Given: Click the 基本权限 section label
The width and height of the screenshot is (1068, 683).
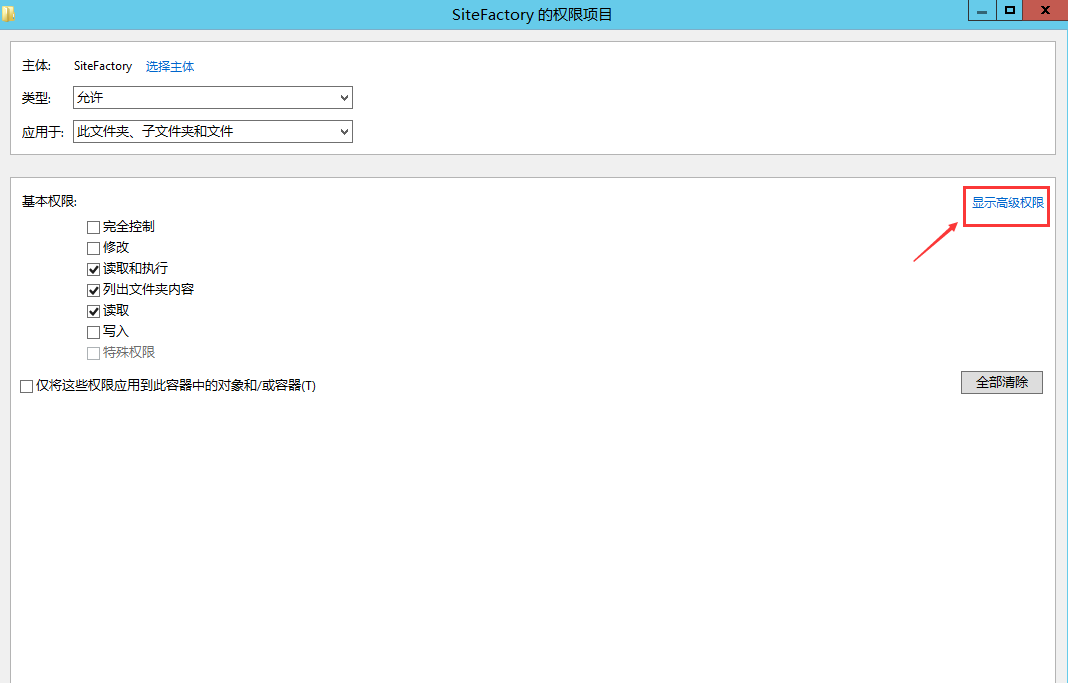Looking at the screenshot, I should click(x=50, y=202).
